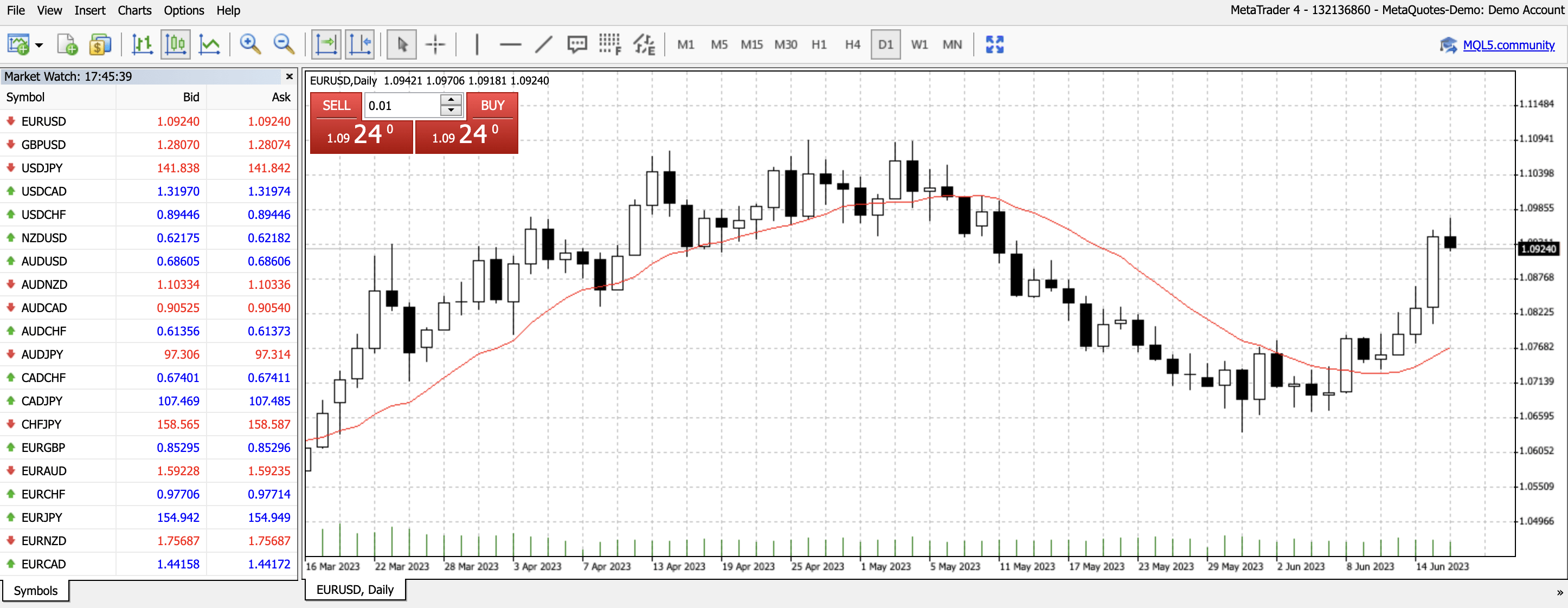The image size is (1568, 608).
Task: Switch to W1 weekly timeframe
Action: pos(919,44)
